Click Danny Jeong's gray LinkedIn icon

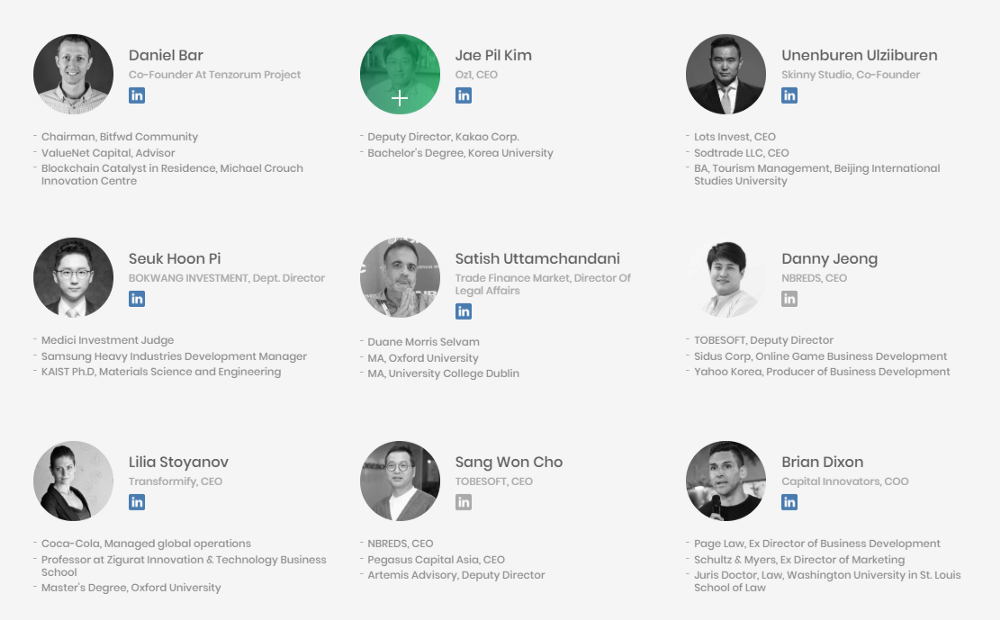click(x=790, y=299)
